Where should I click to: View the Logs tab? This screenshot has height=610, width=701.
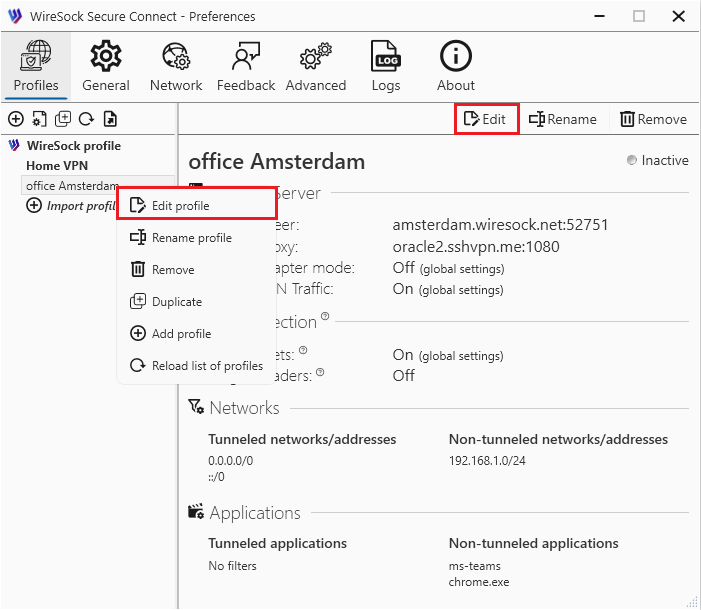(386, 66)
